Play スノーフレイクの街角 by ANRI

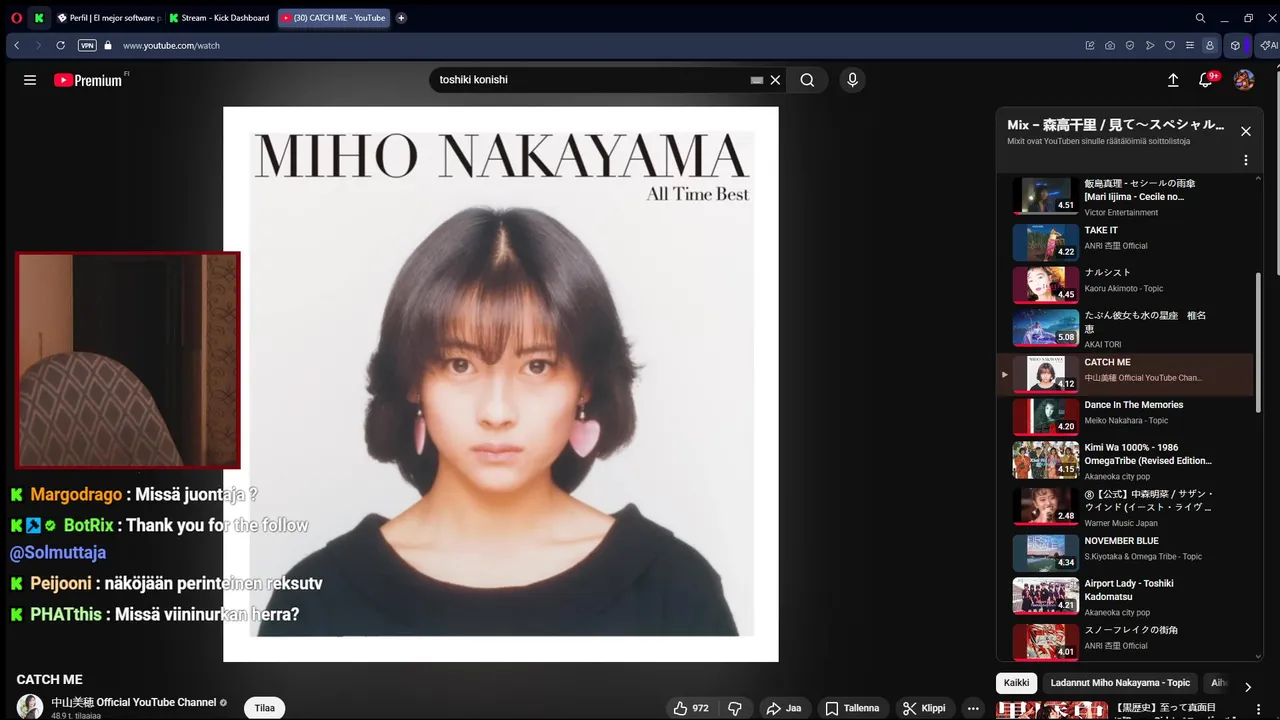pyautogui.click(x=1126, y=641)
